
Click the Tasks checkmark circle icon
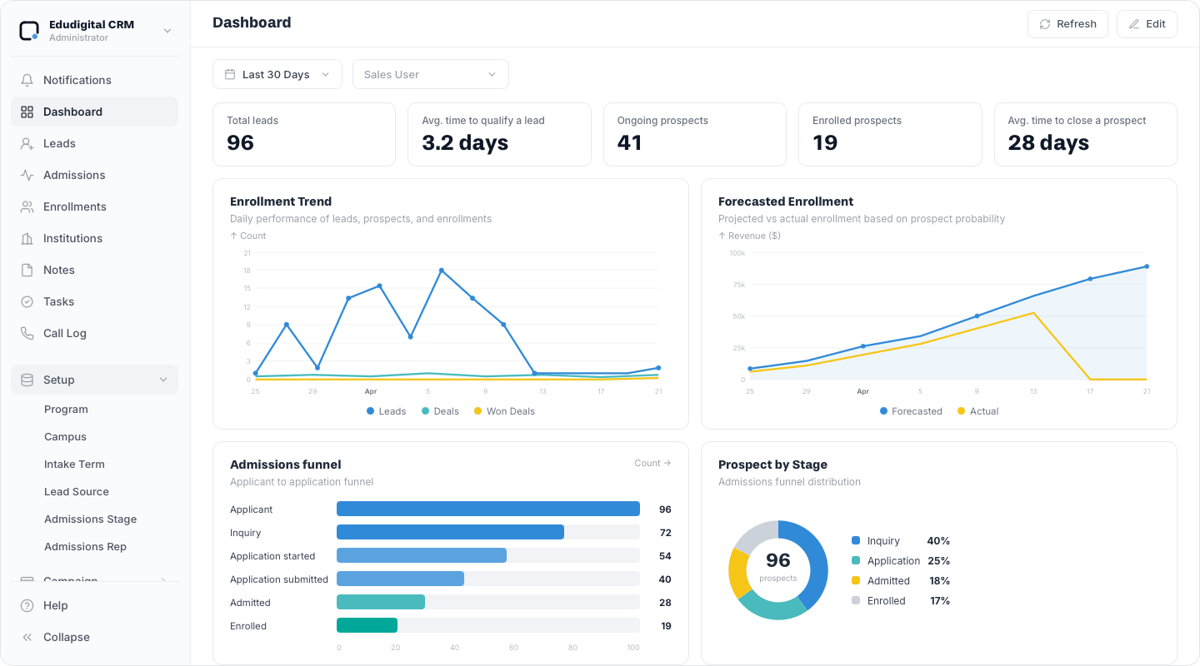pos(27,302)
